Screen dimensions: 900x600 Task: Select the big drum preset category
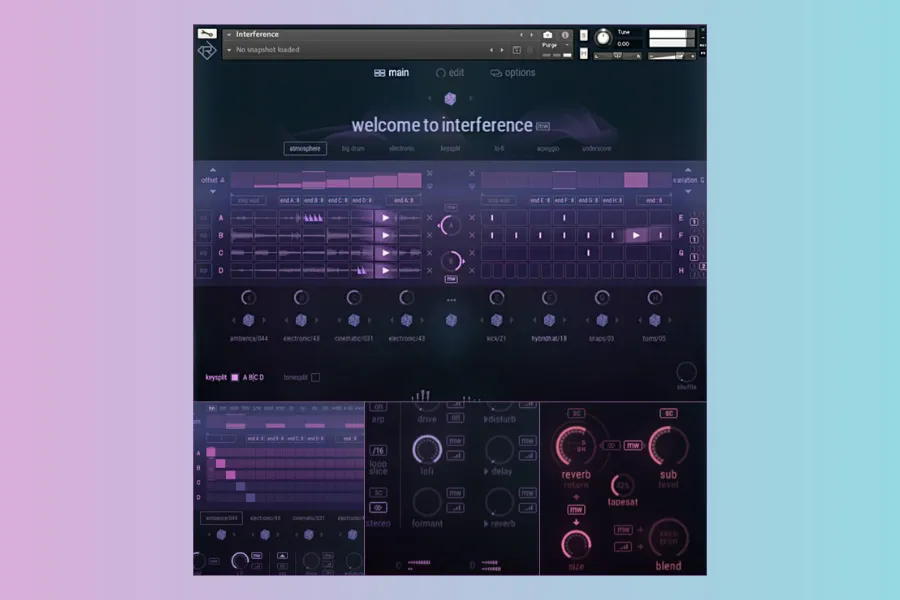[x=353, y=149]
